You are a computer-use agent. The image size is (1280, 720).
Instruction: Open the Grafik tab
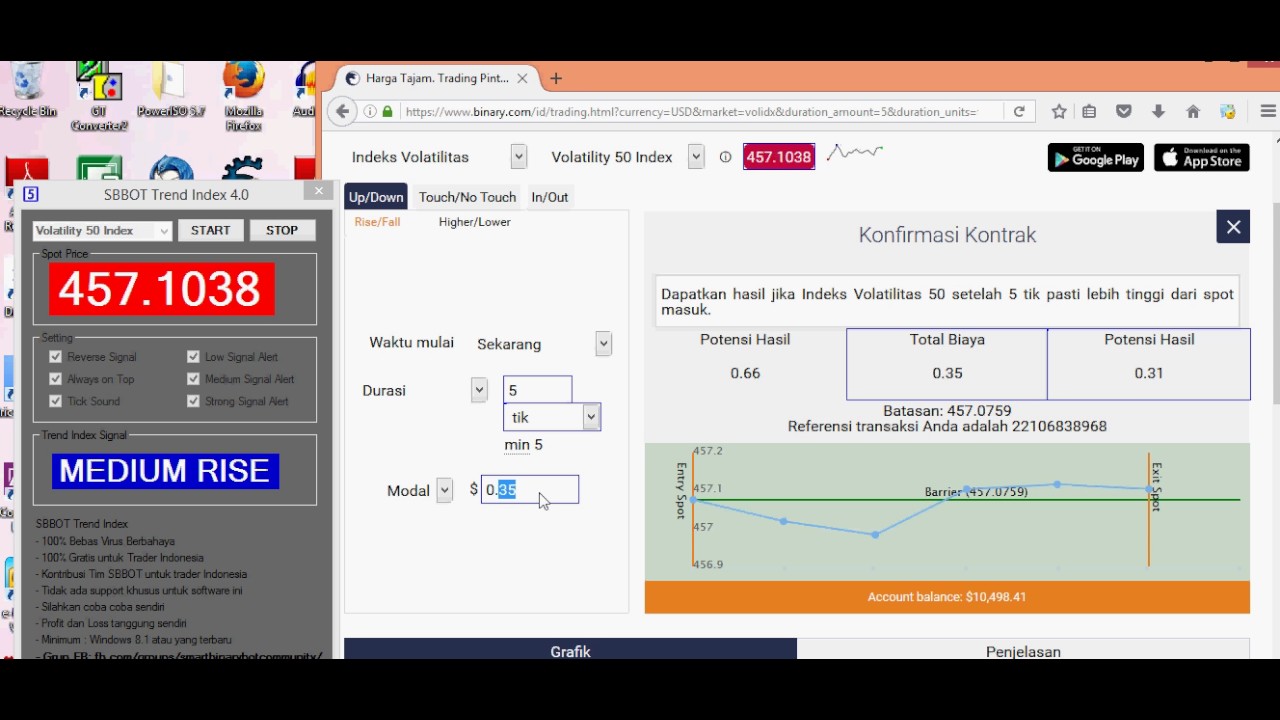click(570, 650)
